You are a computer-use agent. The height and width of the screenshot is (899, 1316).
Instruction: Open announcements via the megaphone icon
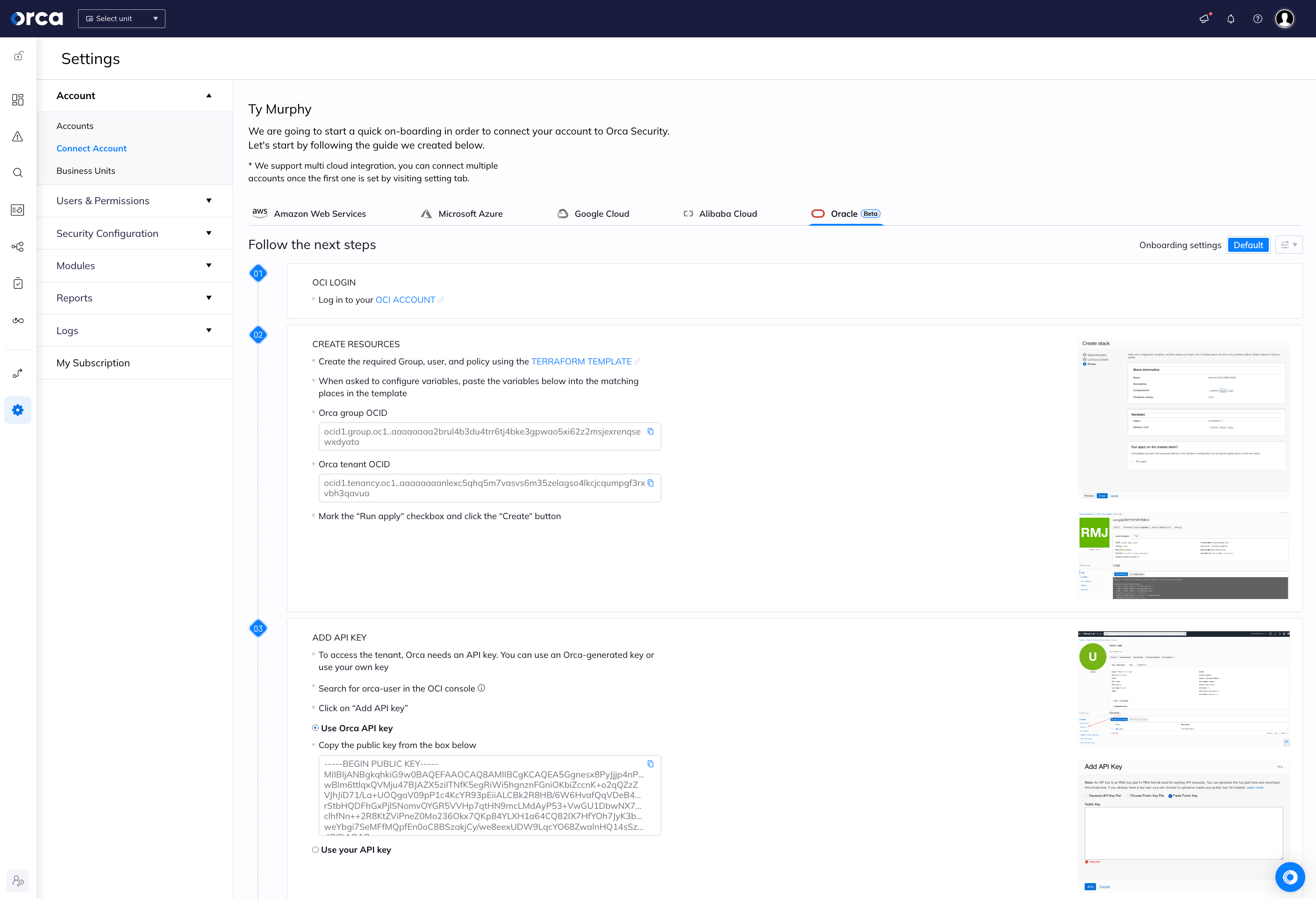point(1203,19)
